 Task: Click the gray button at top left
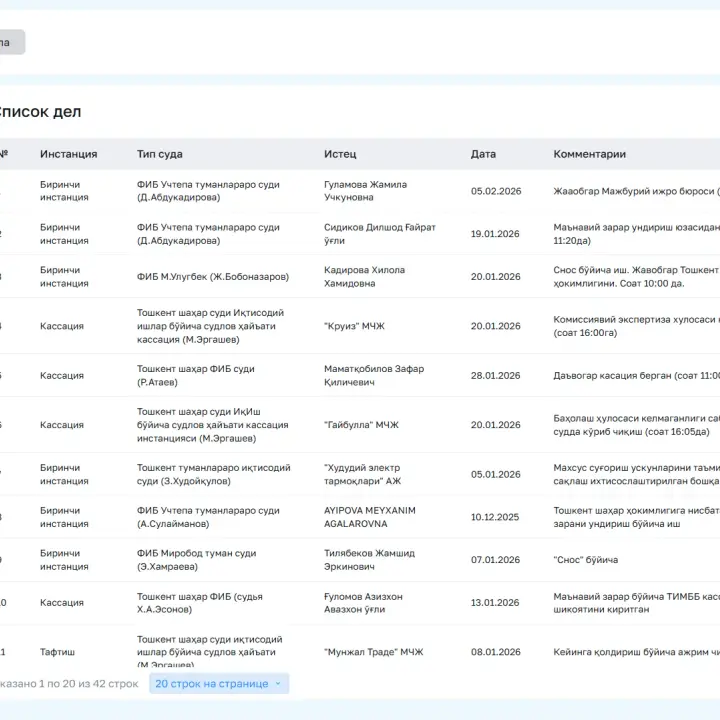pos(11,42)
